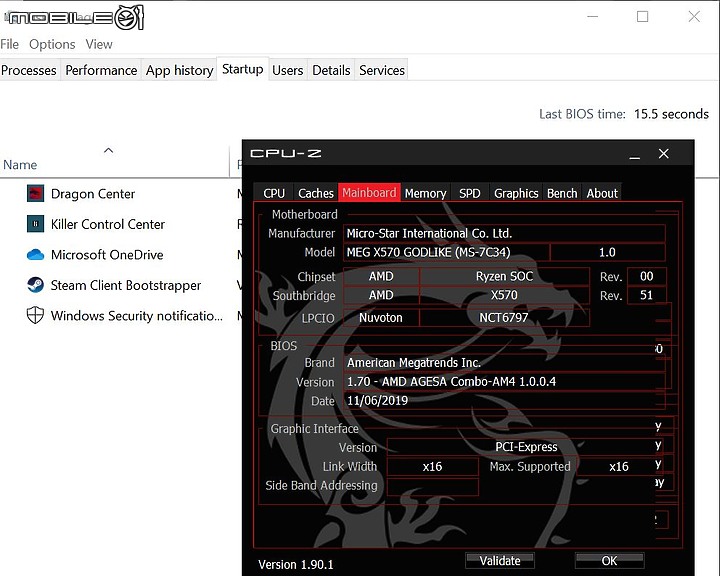Image resolution: width=720 pixels, height=576 pixels.
Task: Click BIOS Date 11/06/2019 field
Action: (x=504, y=401)
